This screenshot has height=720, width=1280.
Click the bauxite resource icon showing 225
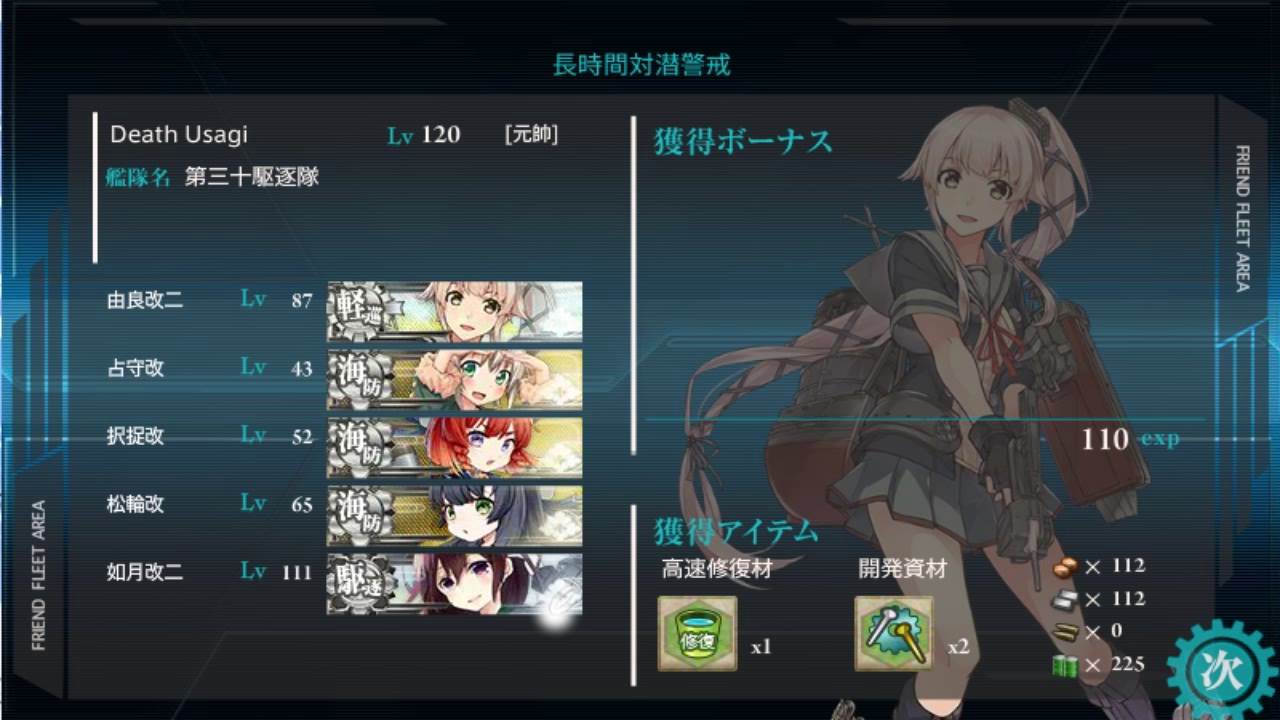click(x=1066, y=665)
